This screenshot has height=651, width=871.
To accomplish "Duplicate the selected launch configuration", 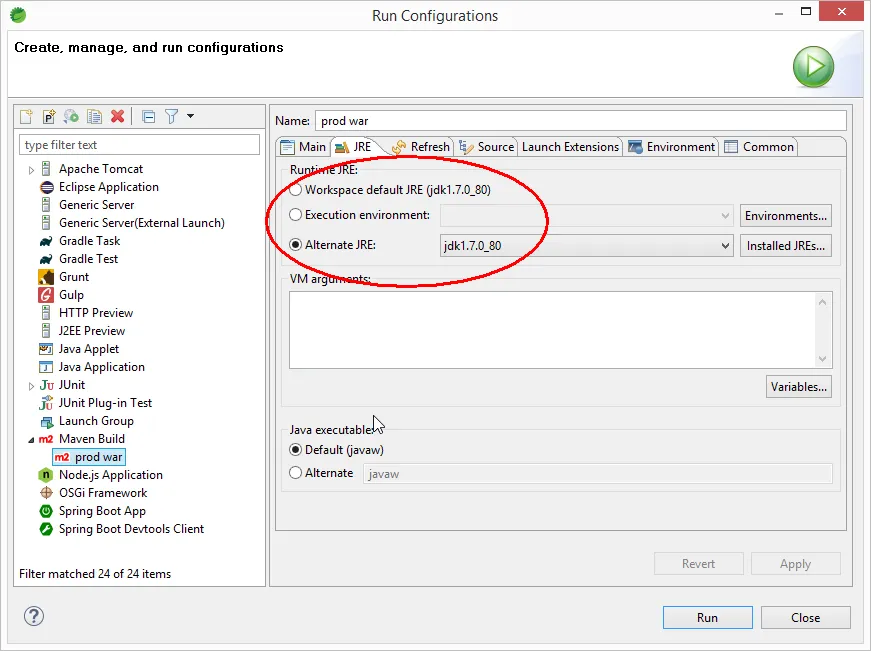I will pyautogui.click(x=94, y=116).
